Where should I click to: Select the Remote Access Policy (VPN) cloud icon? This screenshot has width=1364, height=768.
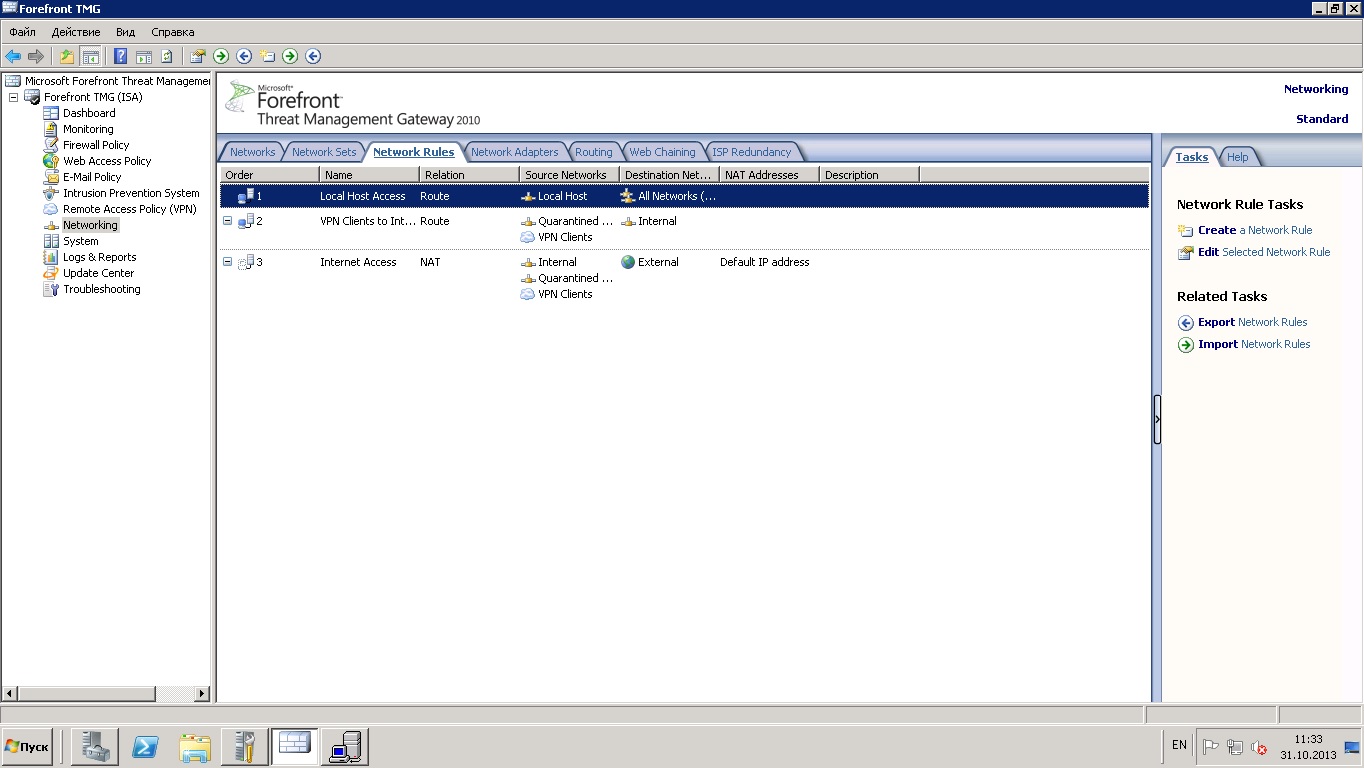pyautogui.click(x=51, y=209)
